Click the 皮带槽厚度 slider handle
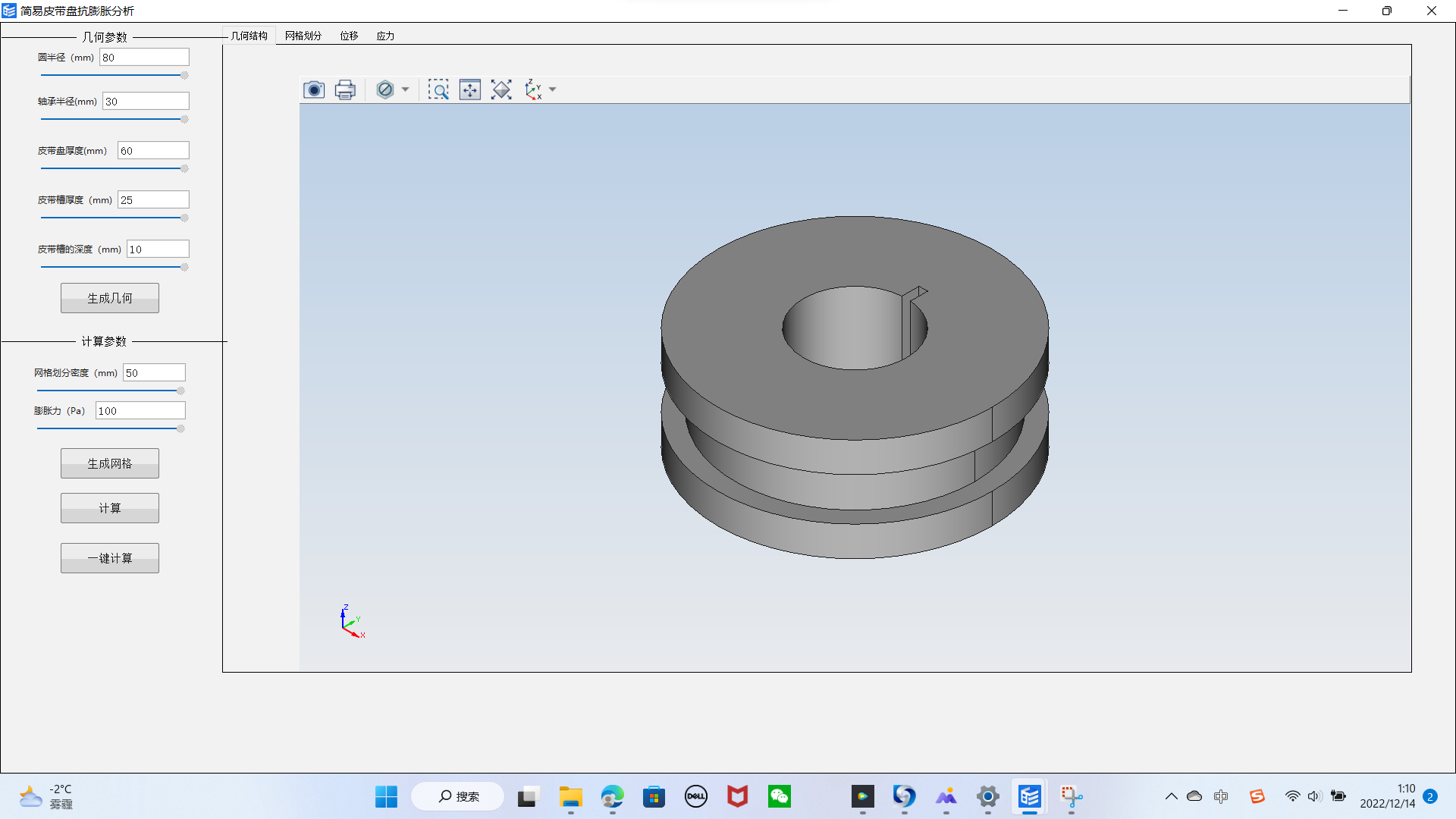 184,218
